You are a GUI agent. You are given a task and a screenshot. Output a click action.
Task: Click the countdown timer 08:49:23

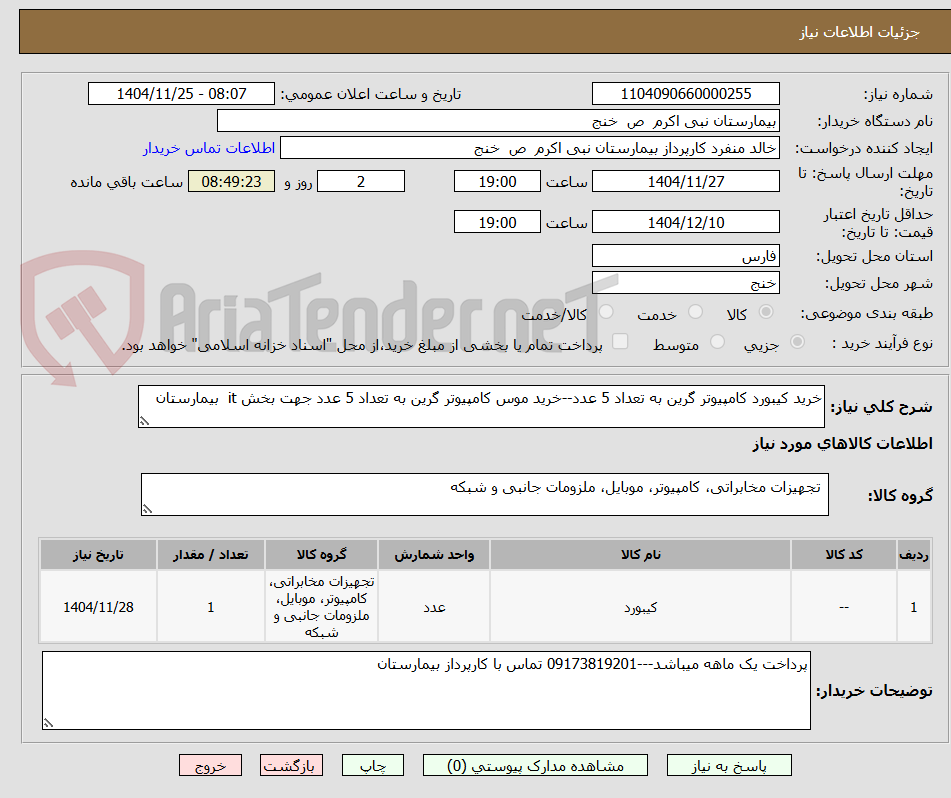tap(231, 181)
